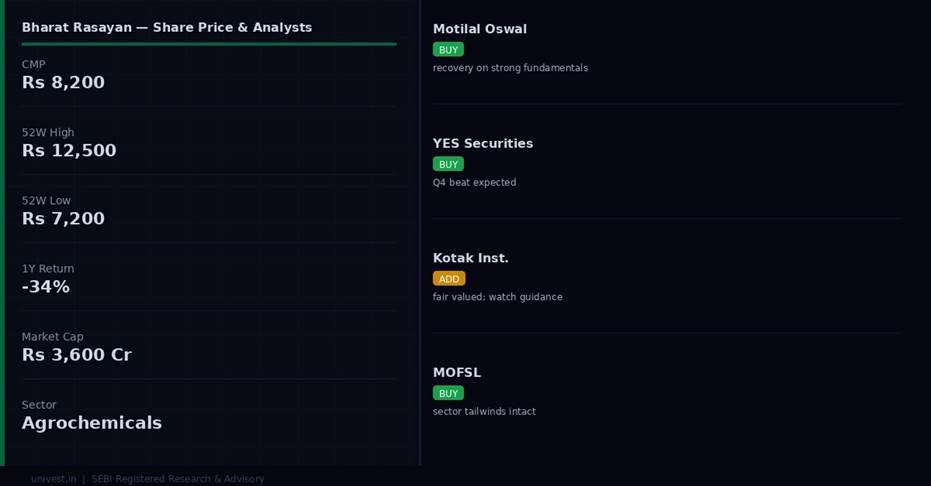This screenshot has height=486, width=931.
Task: Select the Sector label
Action: point(39,405)
